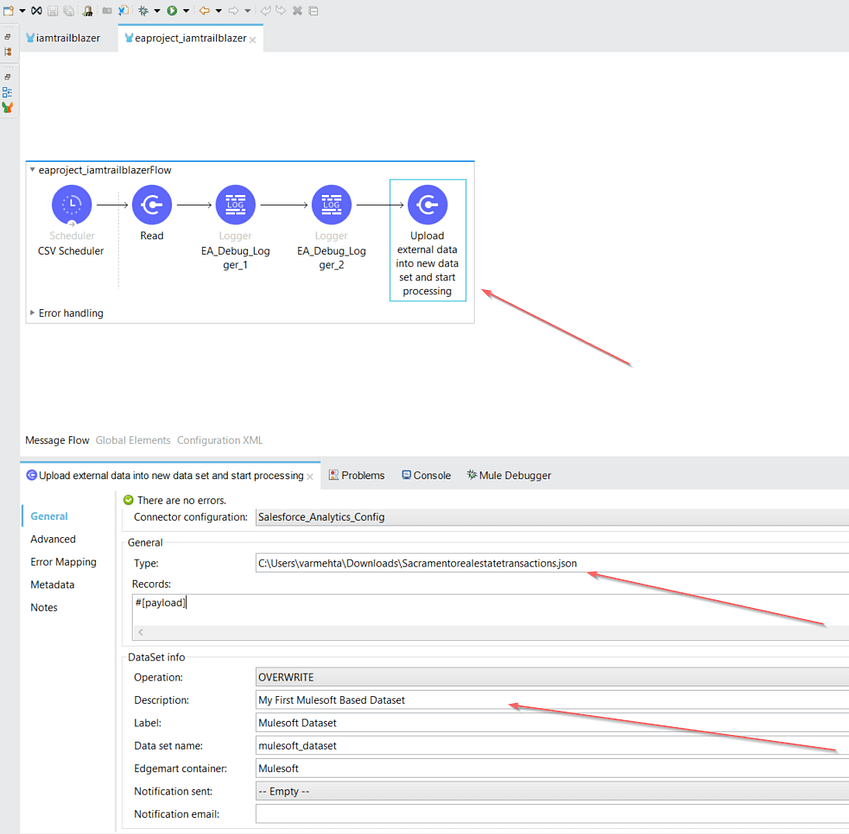849x834 pixels.
Task: Open the Debug configurations dropdown arrow
Action: point(157,11)
